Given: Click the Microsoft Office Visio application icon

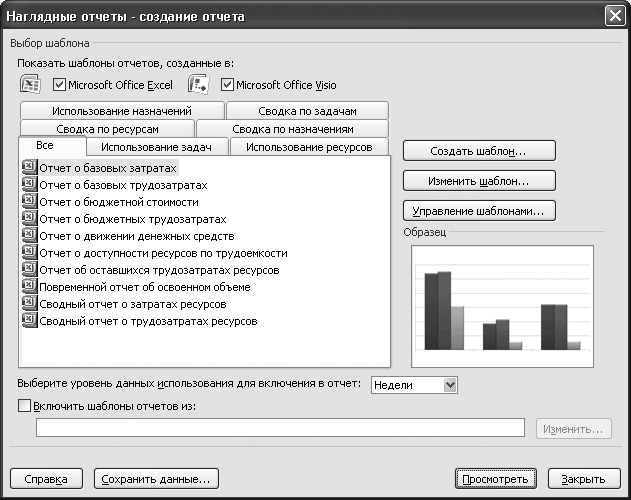Looking at the screenshot, I should 198,85.
